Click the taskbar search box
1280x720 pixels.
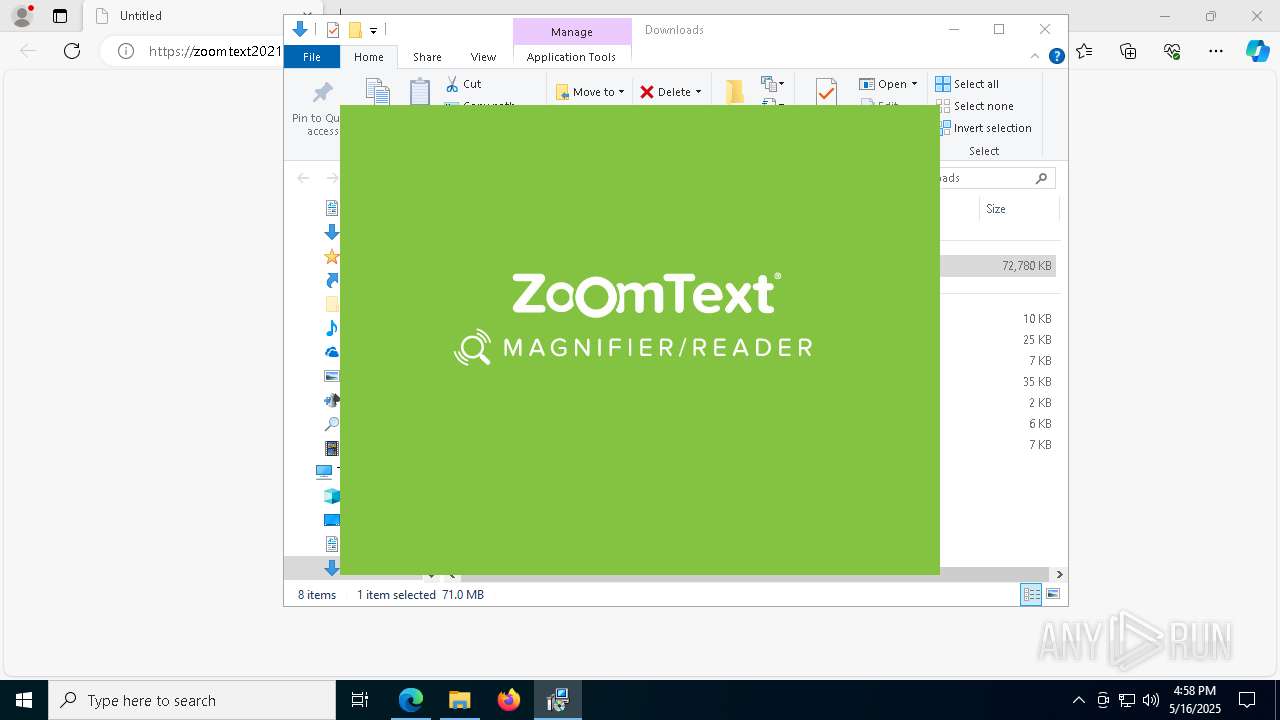tap(192, 700)
